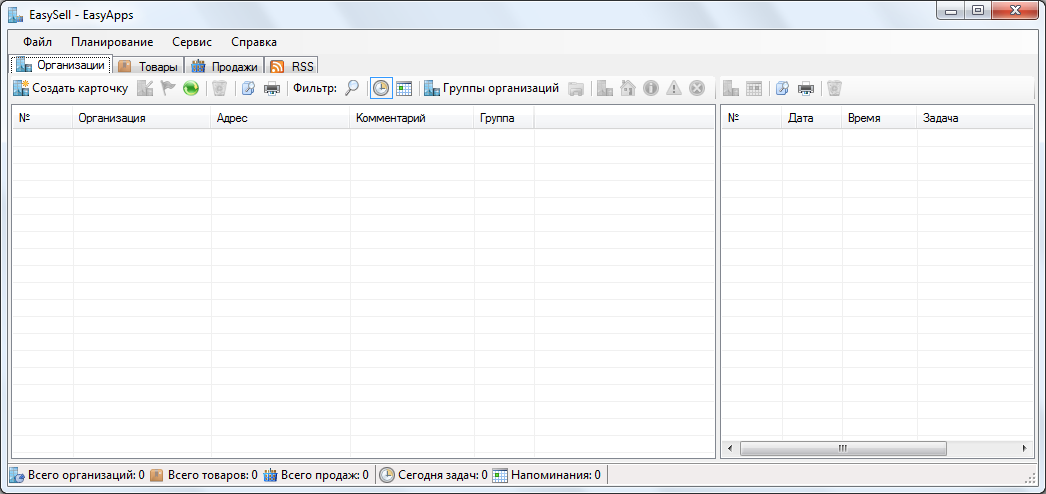1046x494 pixels.
Task: Minimize the EasySell window
Action: tap(950, 11)
